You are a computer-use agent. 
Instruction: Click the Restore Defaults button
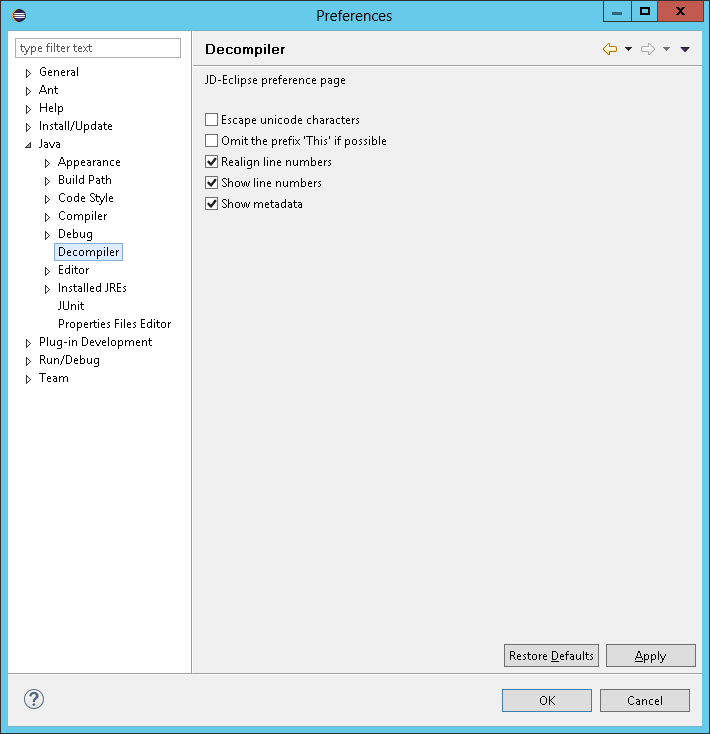tap(551, 656)
